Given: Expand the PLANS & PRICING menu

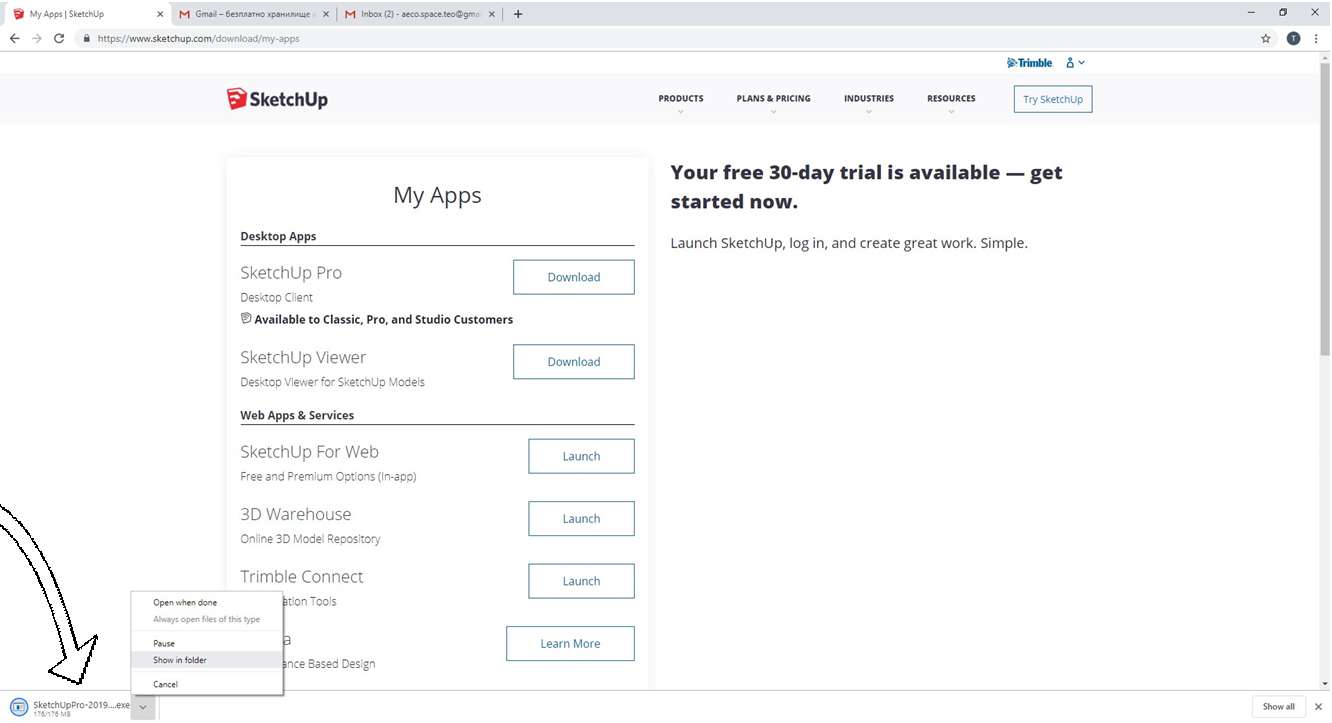Looking at the screenshot, I should point(773,99).
